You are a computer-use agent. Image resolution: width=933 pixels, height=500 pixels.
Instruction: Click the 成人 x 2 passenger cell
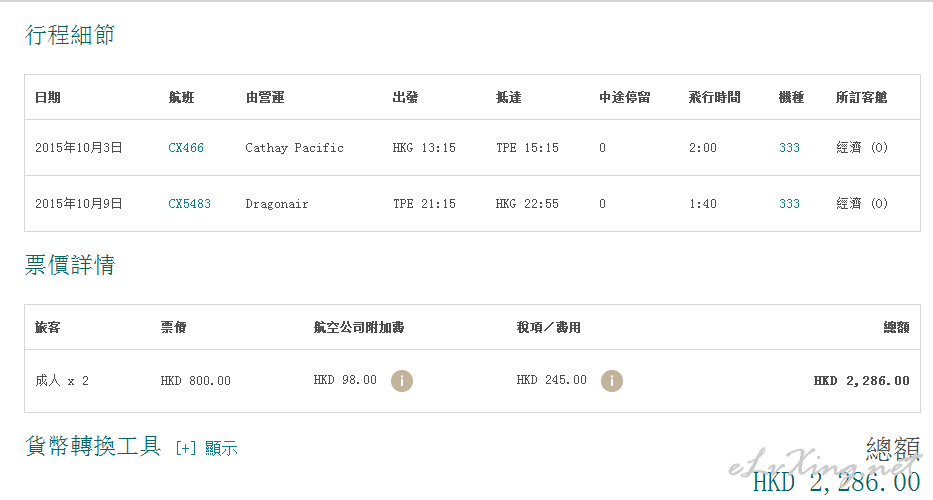[62, 381]
